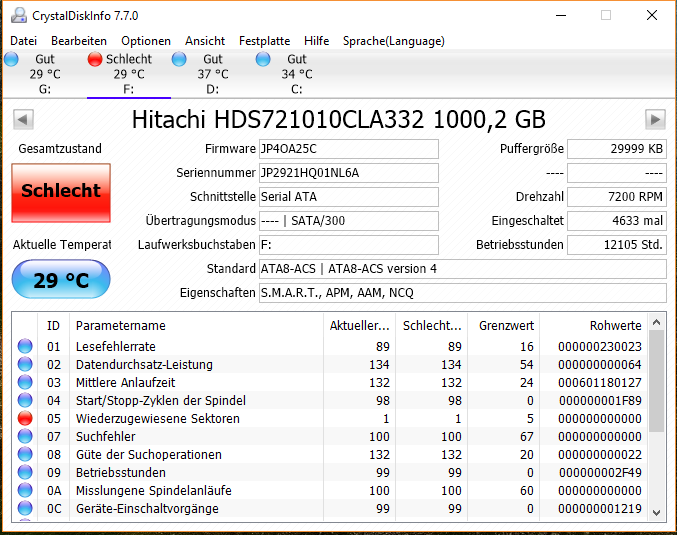Click the Betriebsstunden field 12105 Std.

click(x=617, y=245)
